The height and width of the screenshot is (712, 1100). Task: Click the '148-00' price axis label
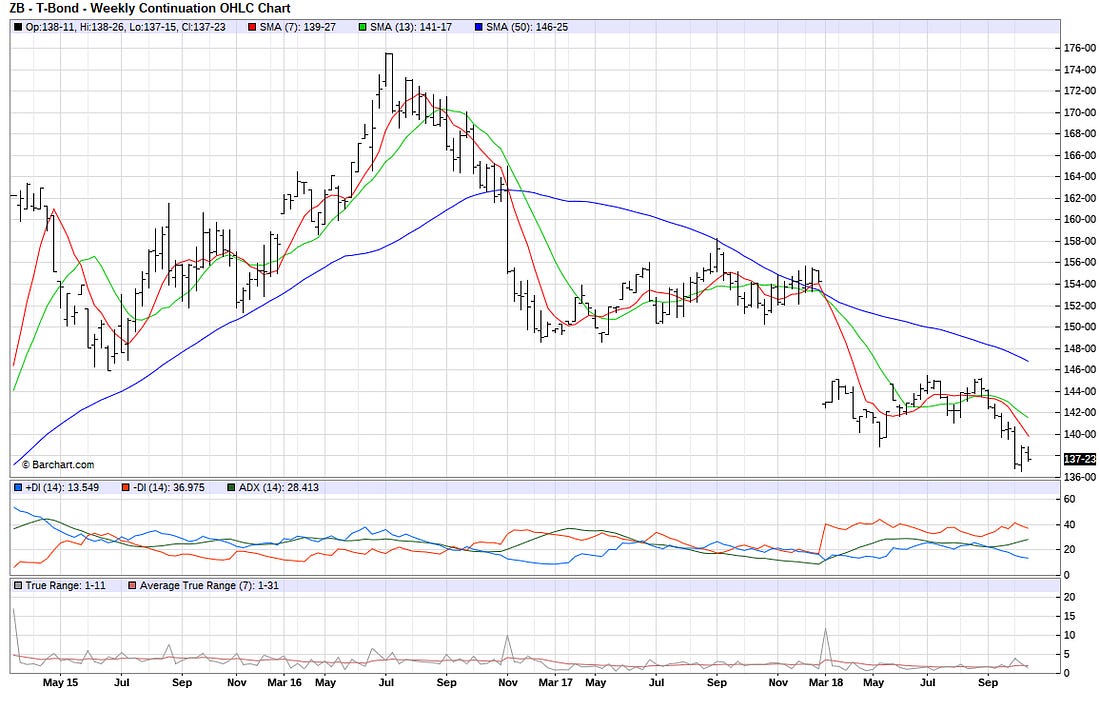click(1080, 348)
